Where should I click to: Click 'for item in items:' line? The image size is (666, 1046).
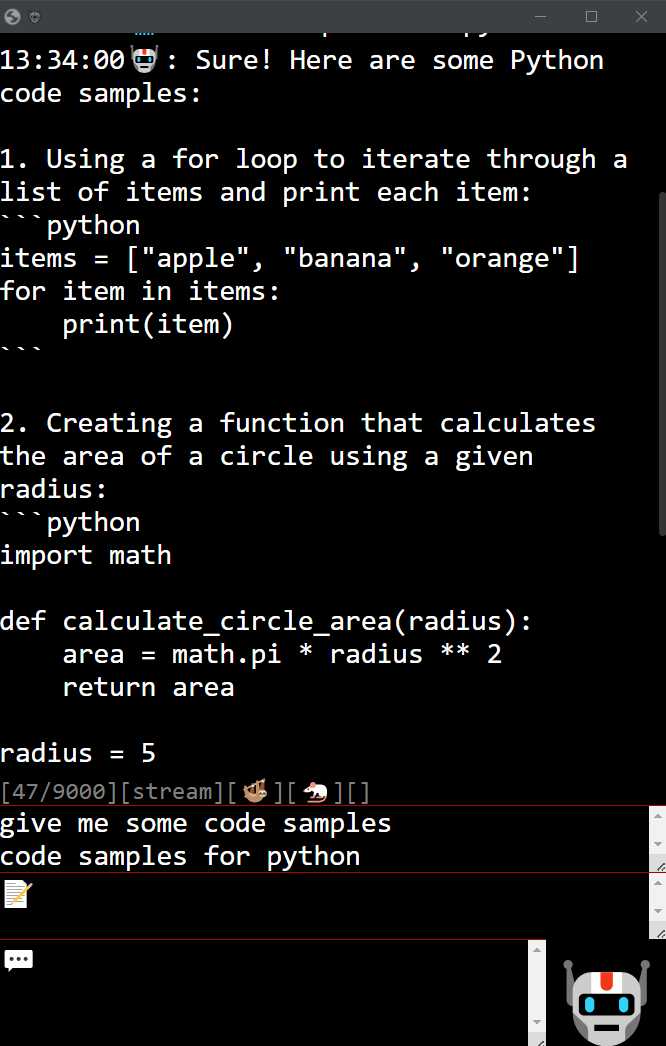click(x=139, y=292)
